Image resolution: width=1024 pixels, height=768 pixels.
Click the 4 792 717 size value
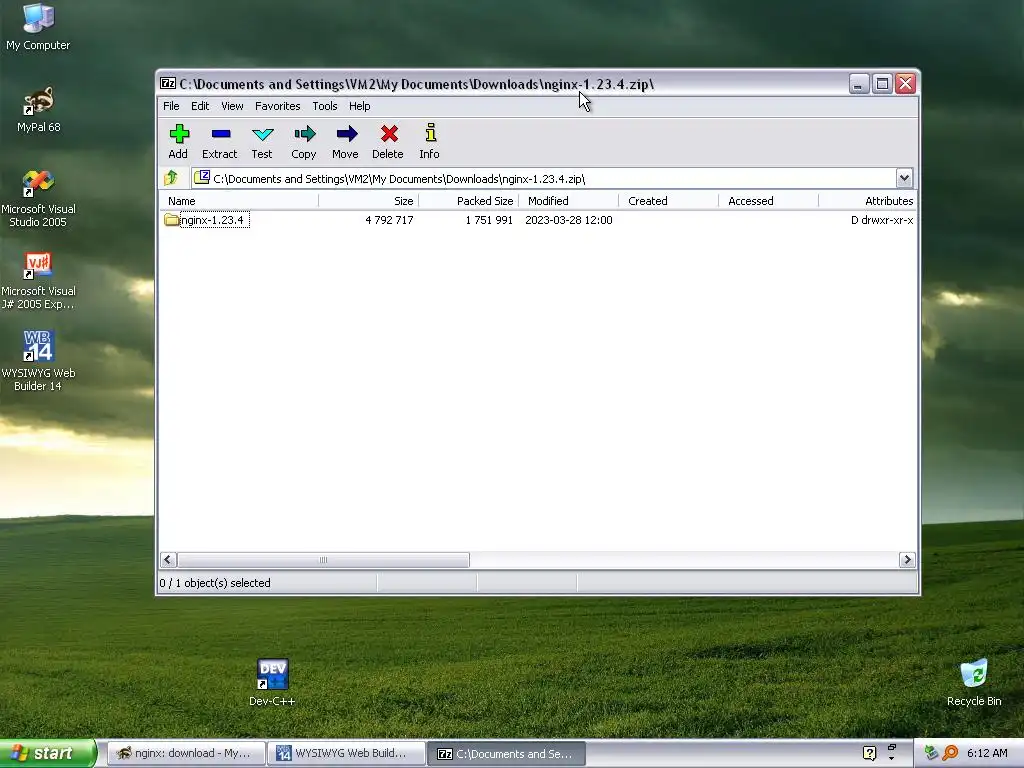click(x=389, y=220)
